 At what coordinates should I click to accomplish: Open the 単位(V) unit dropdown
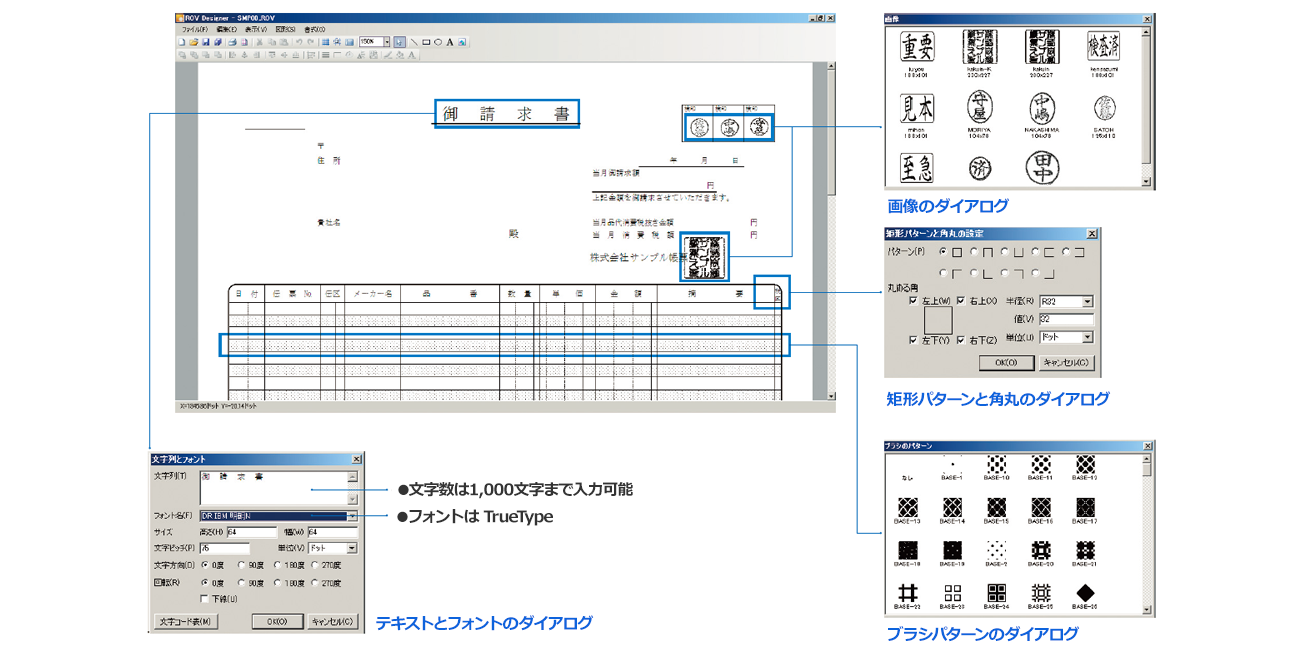(x=352, y=549)
